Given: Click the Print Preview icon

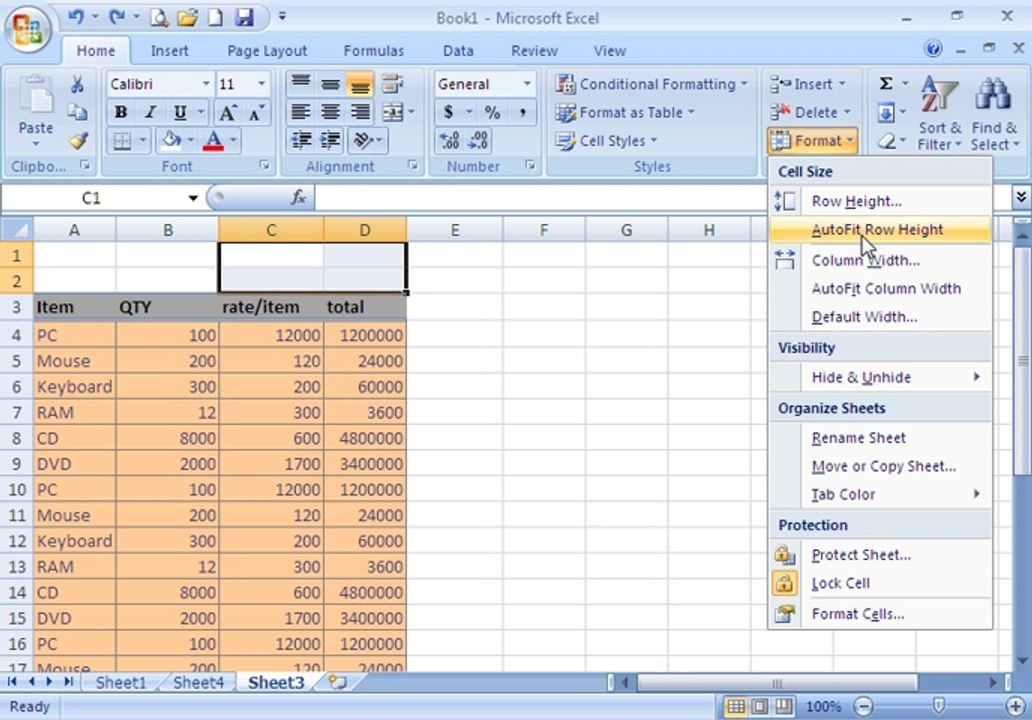Looking at the screenshot, I should click(x=159, y=17).
